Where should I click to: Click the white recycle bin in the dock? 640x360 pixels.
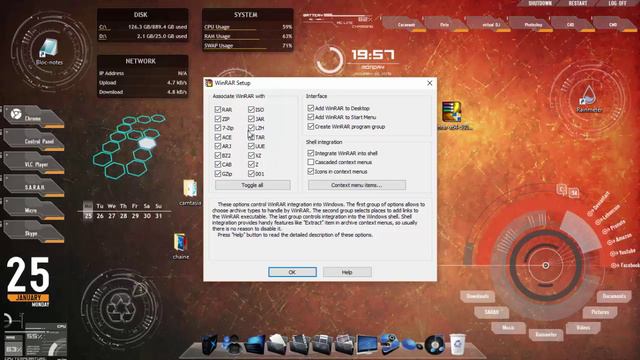click(x=458, y=344)
